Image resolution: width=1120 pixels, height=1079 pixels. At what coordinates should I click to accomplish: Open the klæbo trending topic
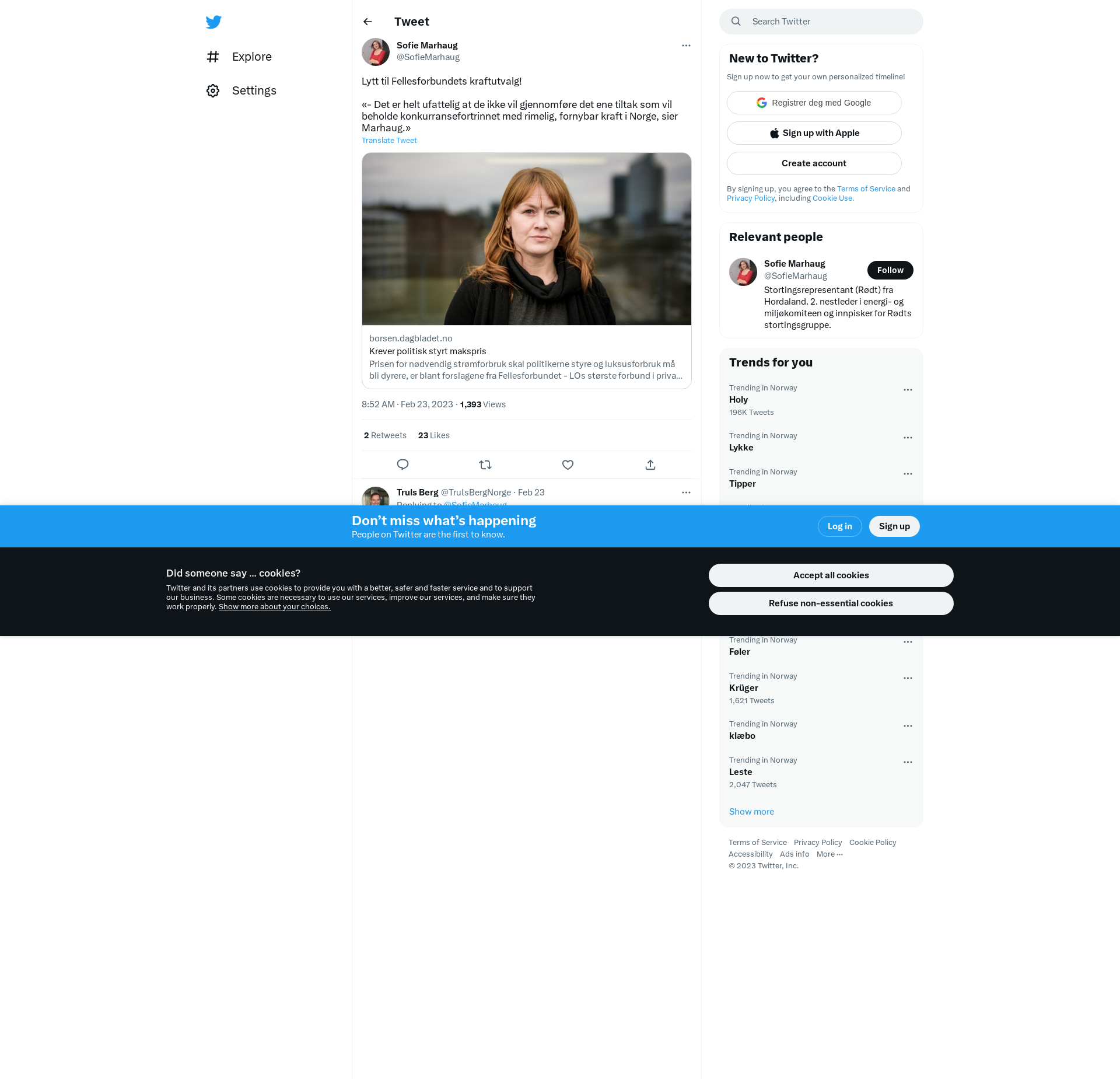pyautogui.click(x=742, y=736)
